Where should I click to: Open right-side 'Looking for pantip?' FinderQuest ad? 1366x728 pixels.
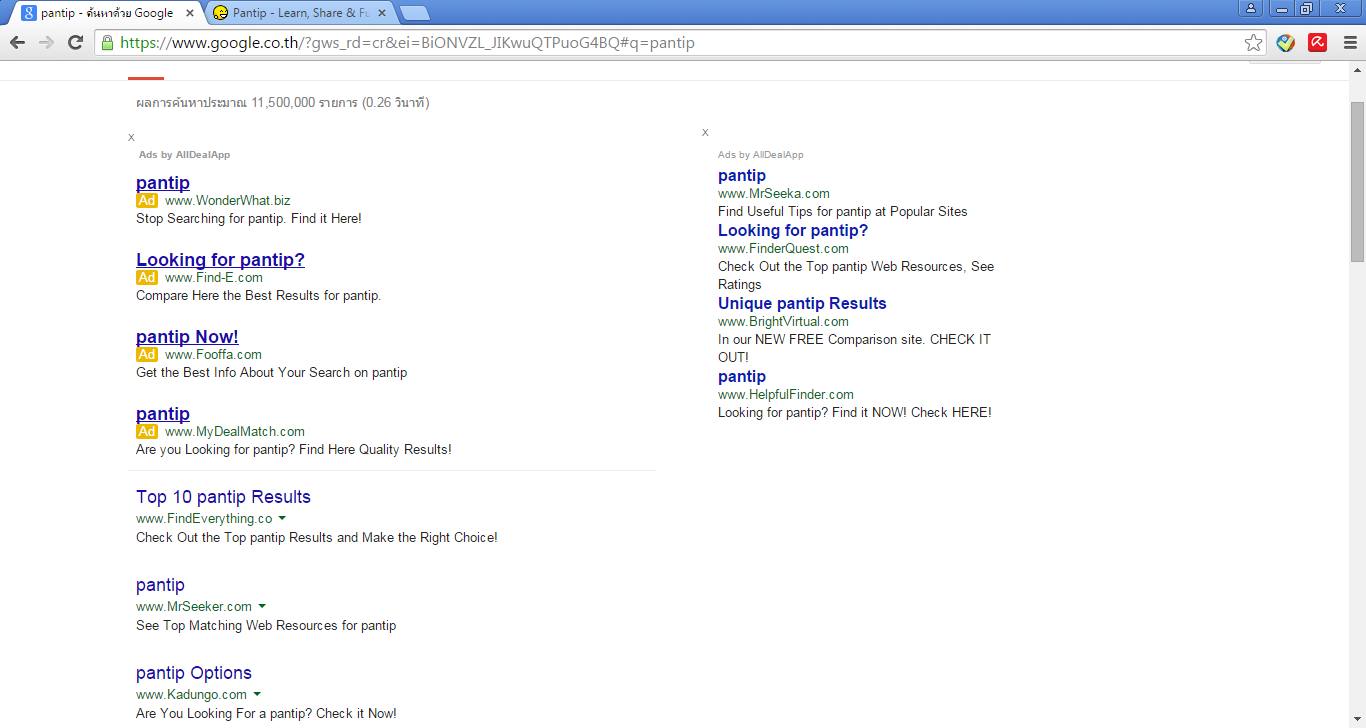[x=793, y=231]
